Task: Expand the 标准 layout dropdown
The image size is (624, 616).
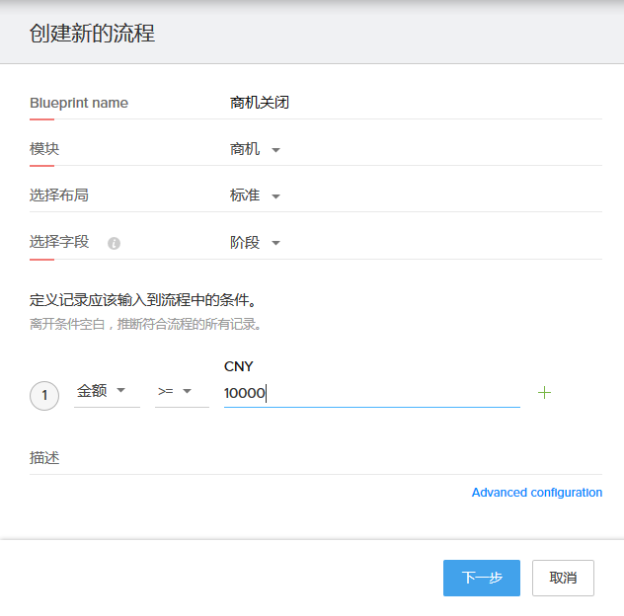Action: pyautogui.click(x=255, y=196)
